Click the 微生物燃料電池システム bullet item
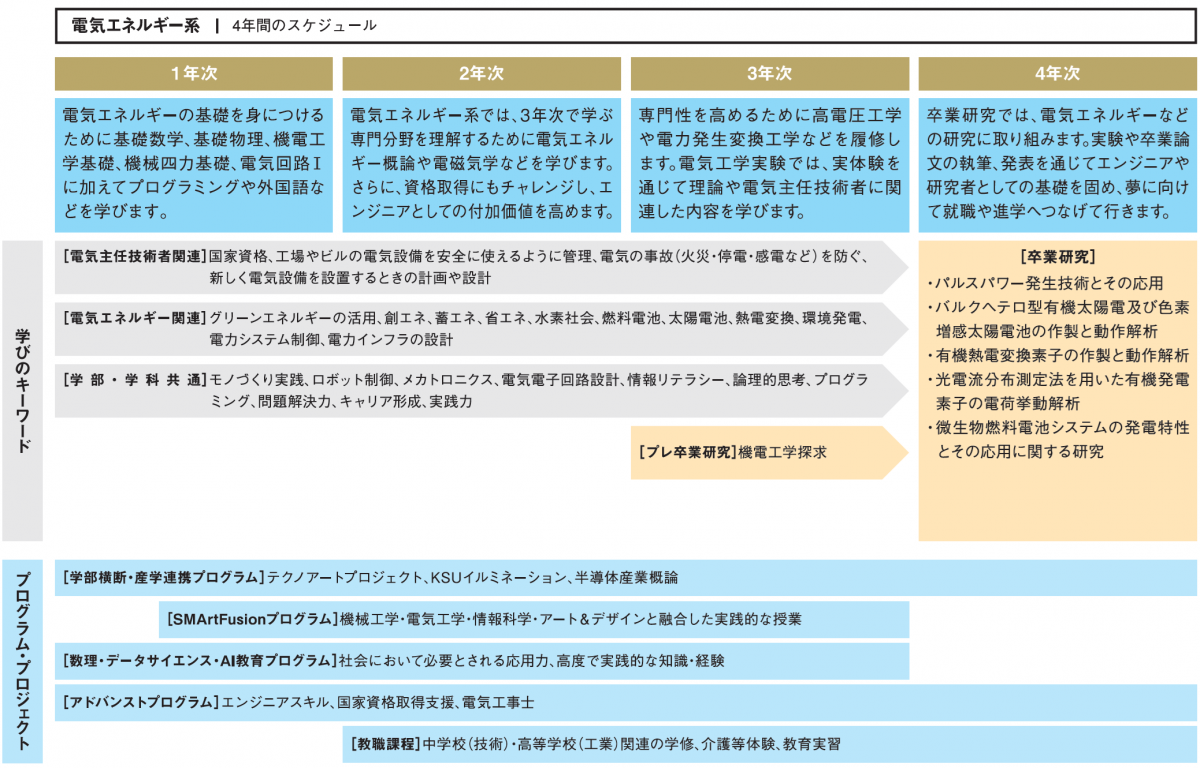This screenshot has width=1200, height=768. [1058, 439]
